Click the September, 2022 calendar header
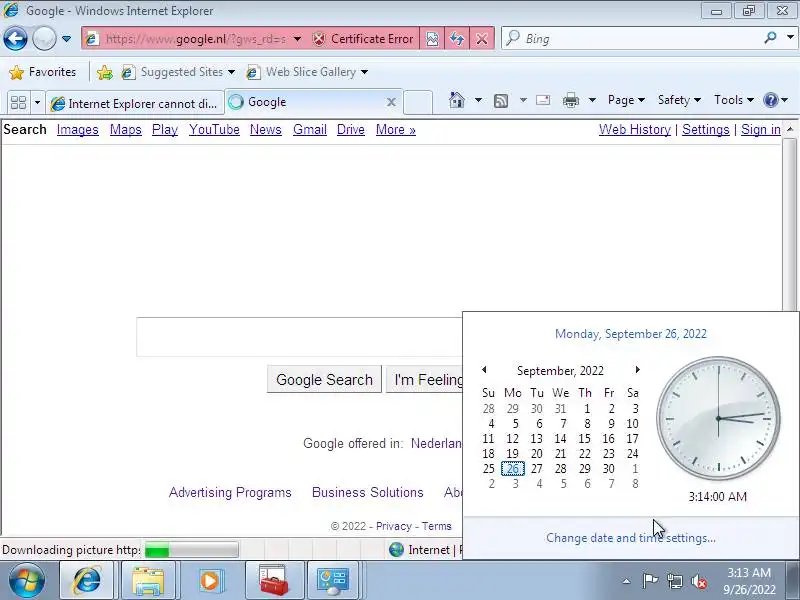Viewport: 800px width, 600px height. [x=560, y=370]
